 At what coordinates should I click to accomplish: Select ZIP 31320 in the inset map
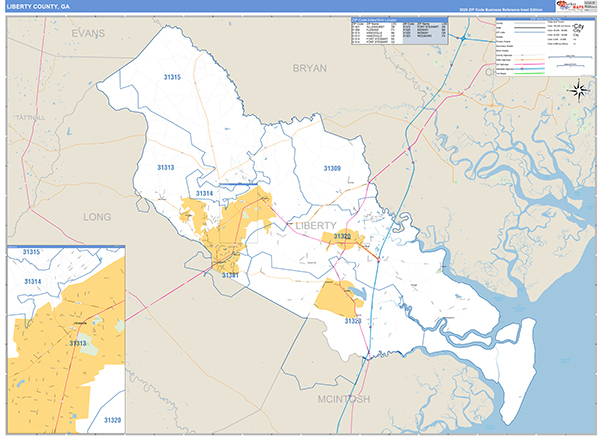click(x=112, y=420)
